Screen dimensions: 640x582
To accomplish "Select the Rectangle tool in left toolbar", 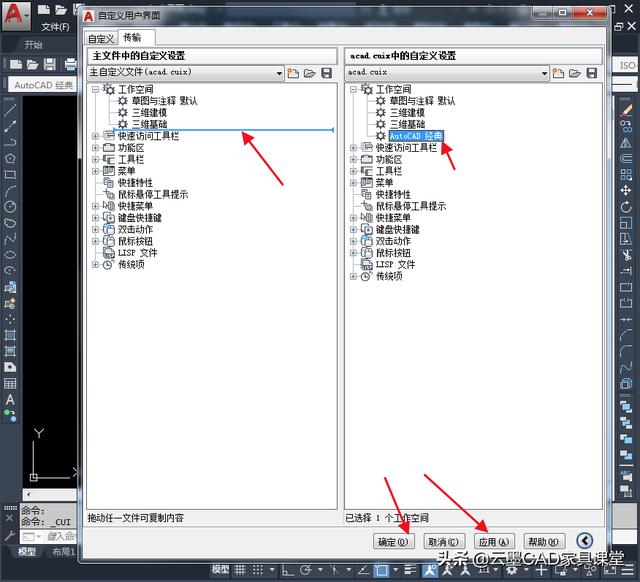I will 10,175.
